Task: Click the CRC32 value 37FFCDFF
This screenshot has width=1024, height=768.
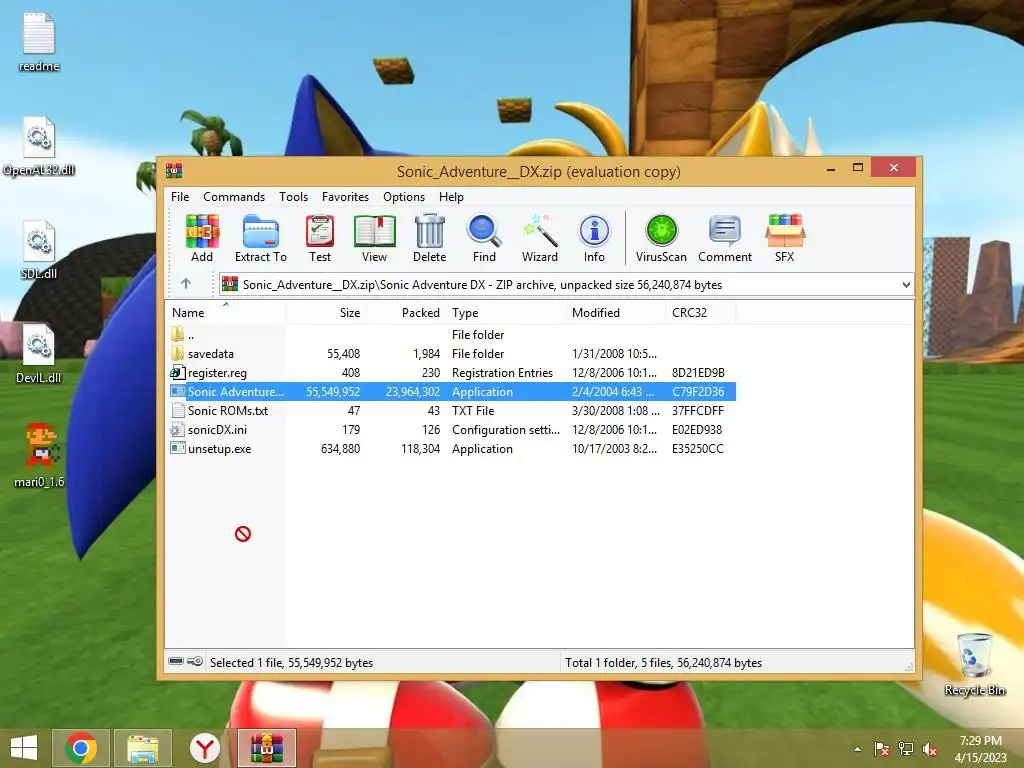Action: point(697,410)
